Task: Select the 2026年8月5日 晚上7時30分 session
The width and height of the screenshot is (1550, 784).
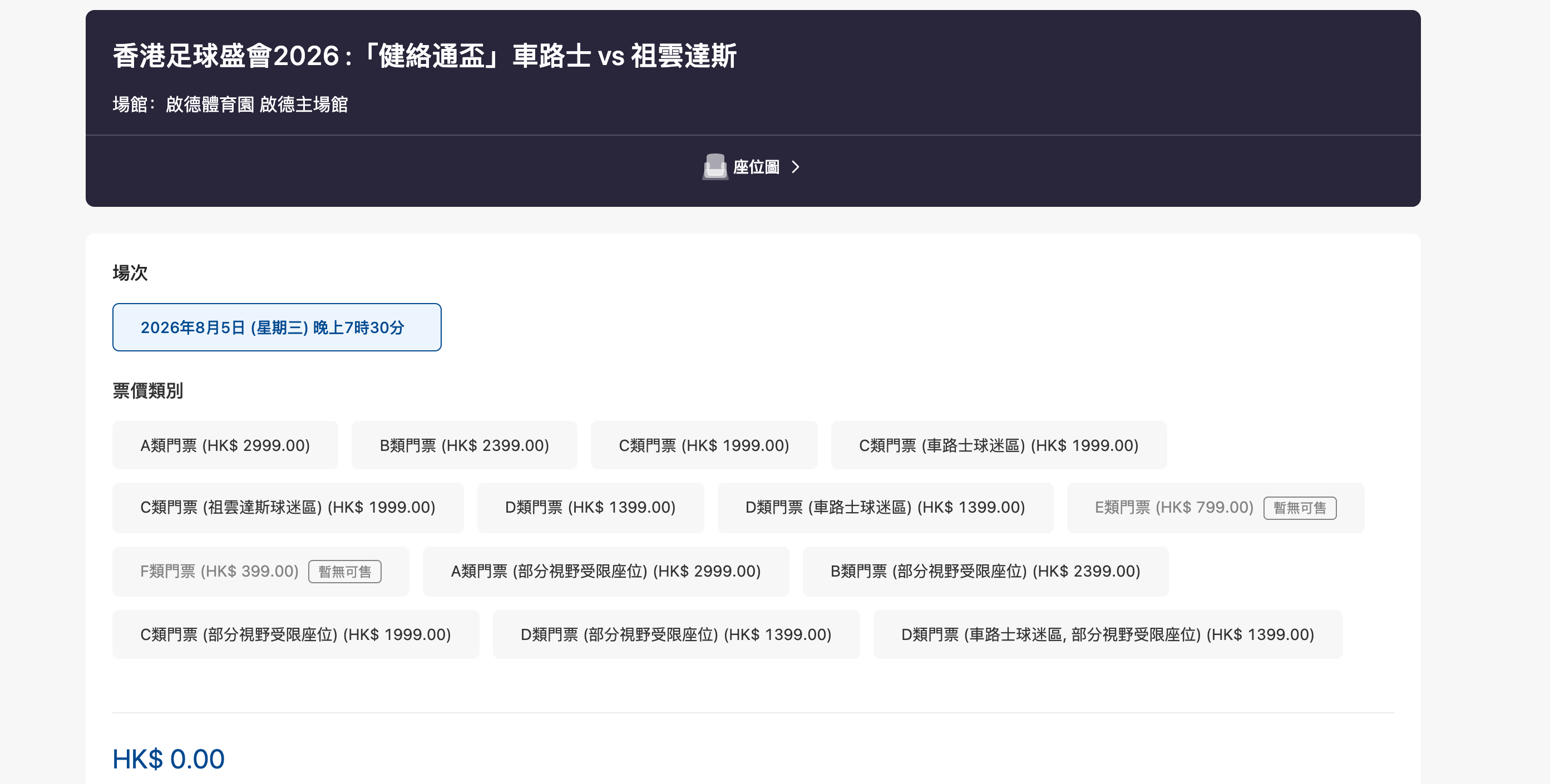Action: coord(277,327)
